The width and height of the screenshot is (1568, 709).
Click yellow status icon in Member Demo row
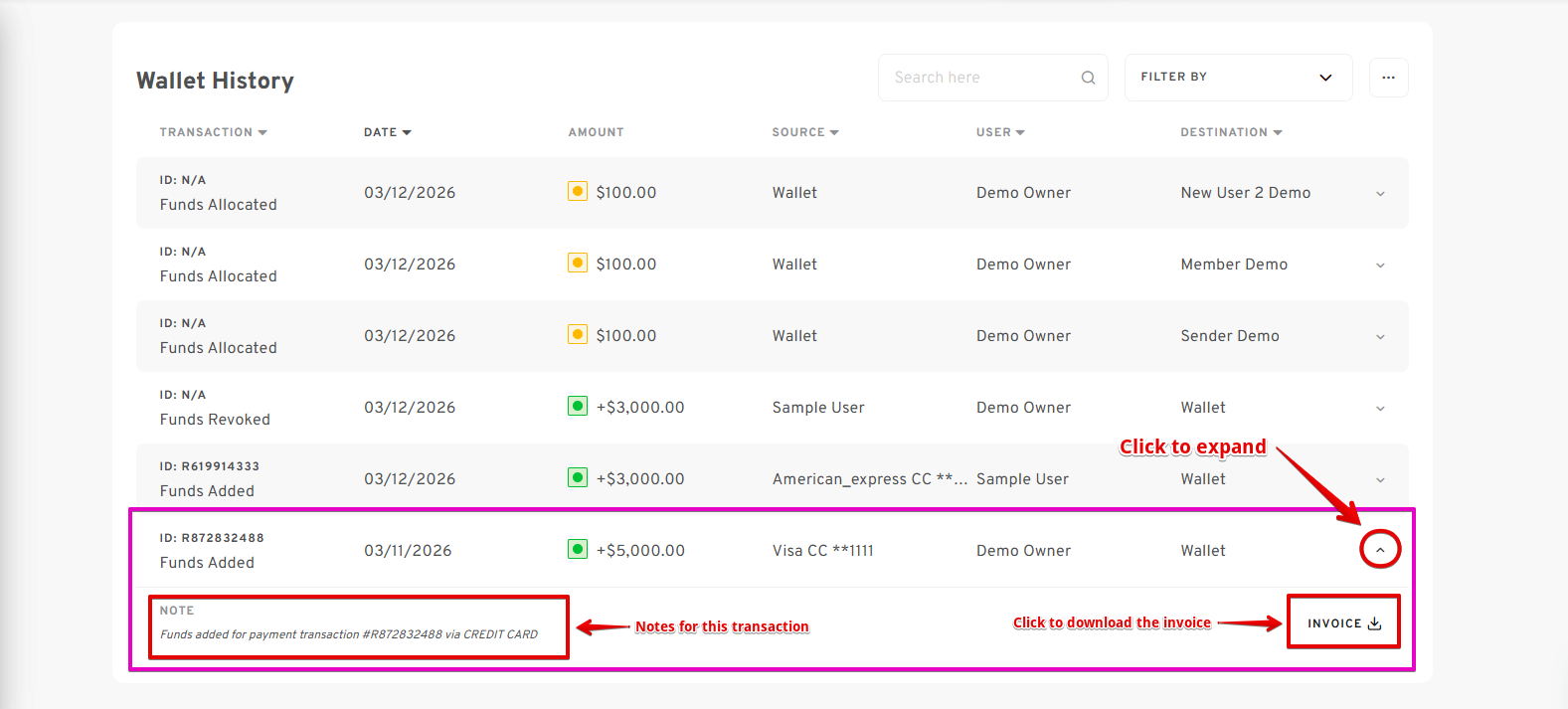tap(578, 263)
